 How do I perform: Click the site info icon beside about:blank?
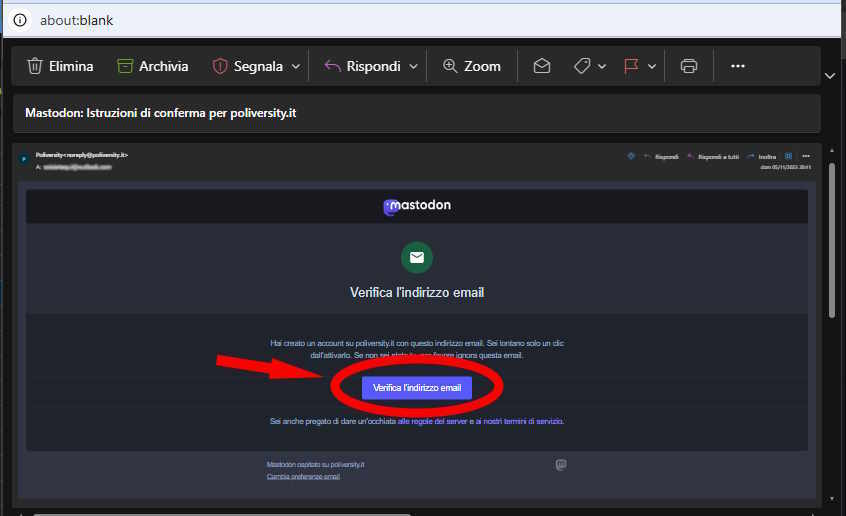(20, 21)
